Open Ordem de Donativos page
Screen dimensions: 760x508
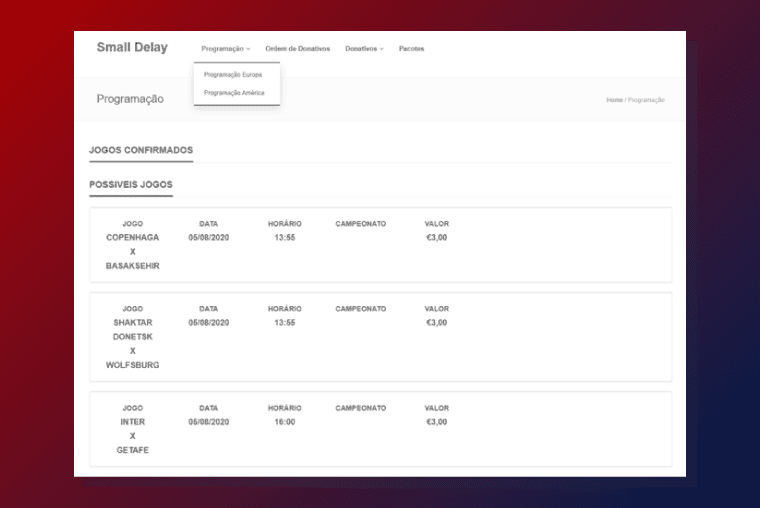[x=298, y=48]
